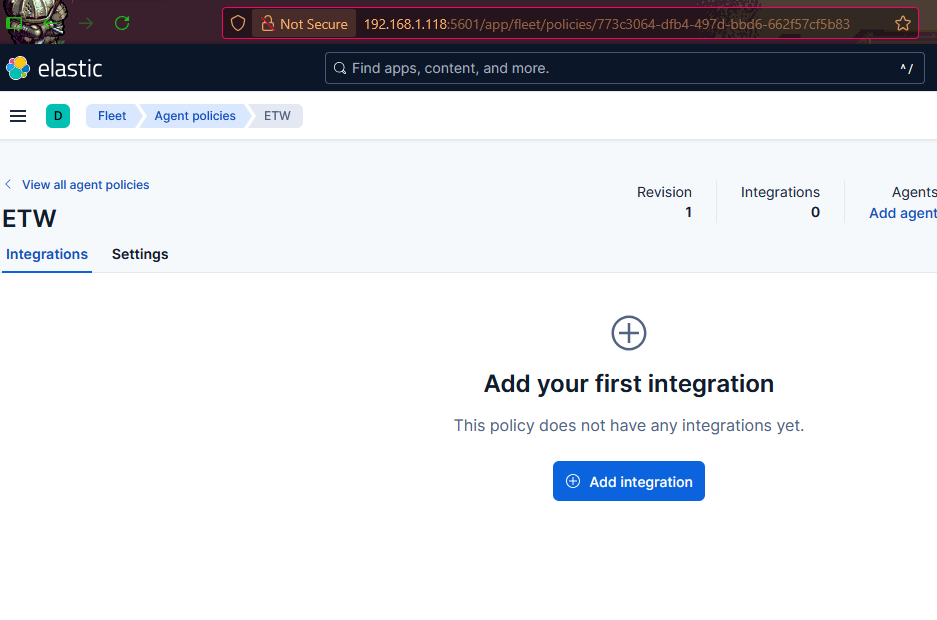Bookmark this page with star icon
937x620 pixels.
[902, 23]
